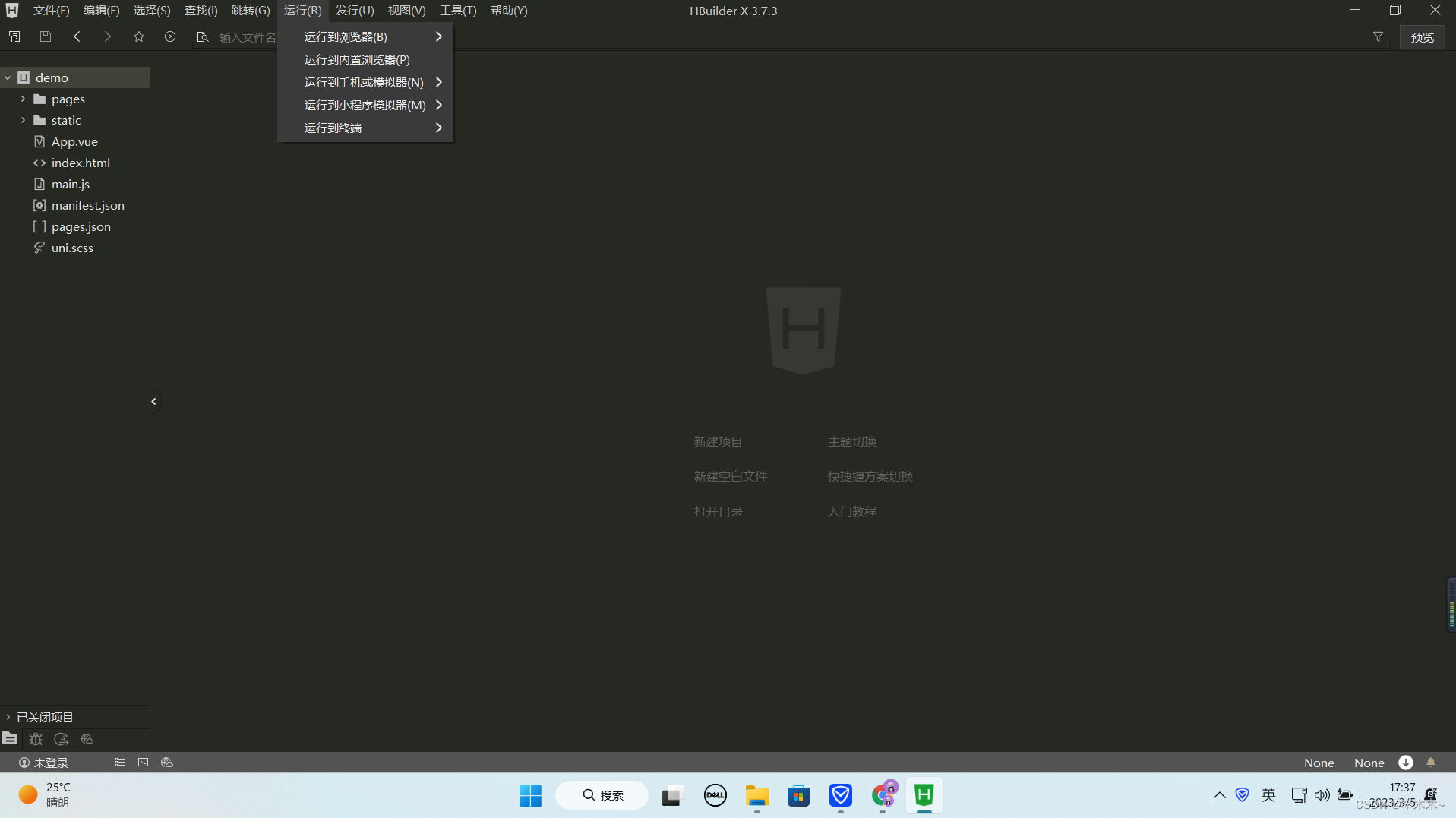
Task: Expand the 运行到手机或模拟器(N) submenu
Action: [365, 82]
